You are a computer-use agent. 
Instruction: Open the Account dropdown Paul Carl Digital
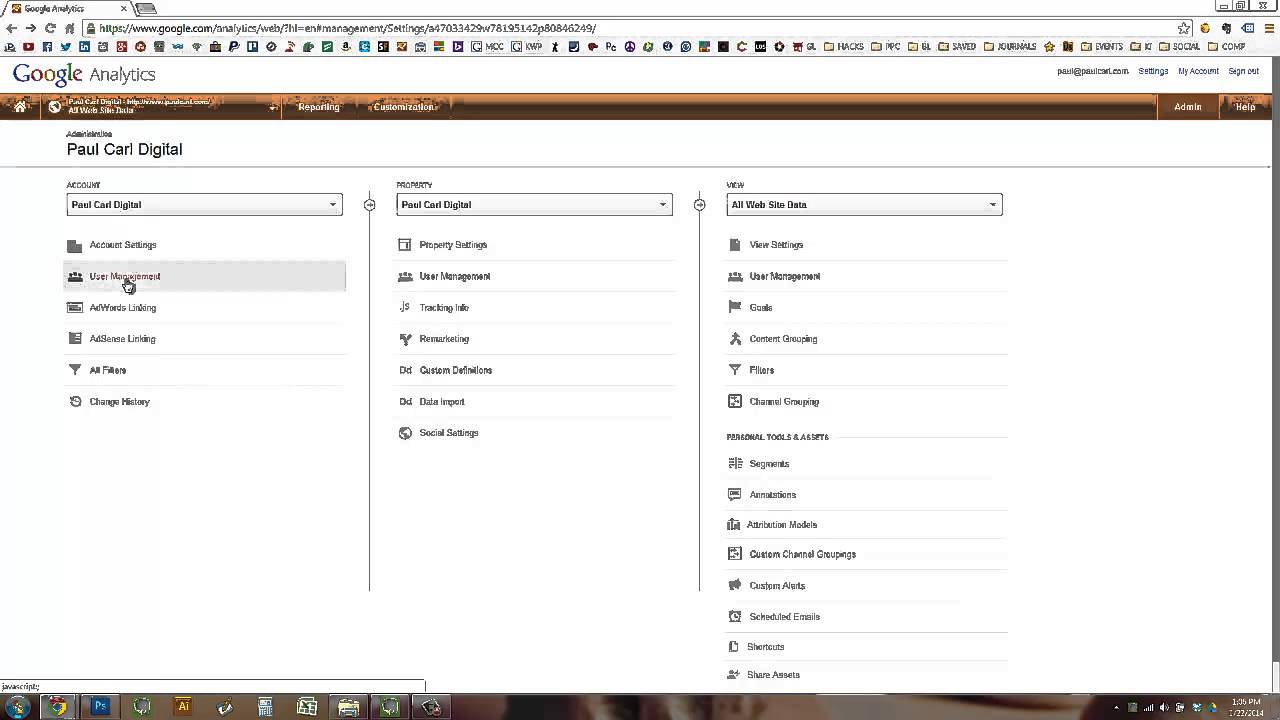[204, 205]
